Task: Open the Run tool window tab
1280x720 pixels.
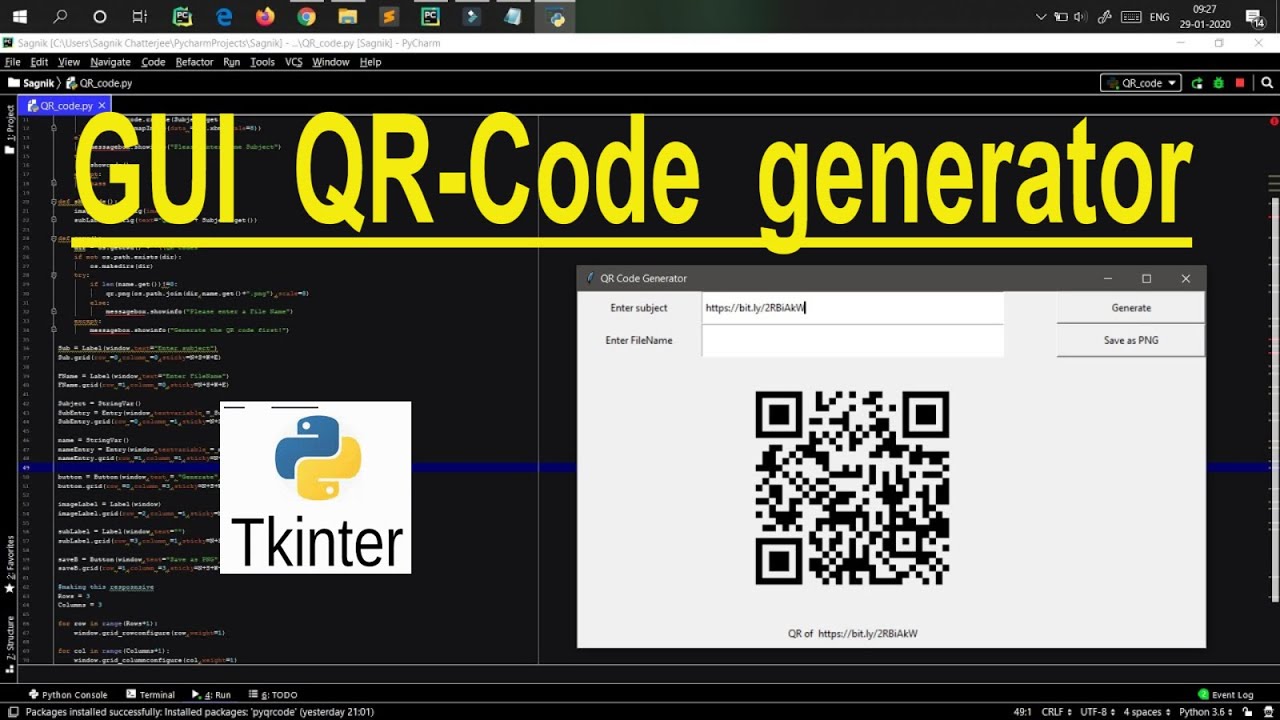Action: tap(210, 694)
